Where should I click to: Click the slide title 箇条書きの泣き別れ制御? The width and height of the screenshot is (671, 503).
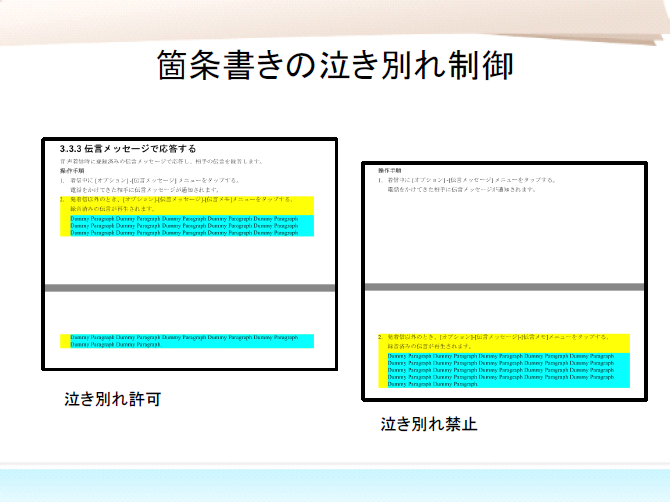point(336,66)
